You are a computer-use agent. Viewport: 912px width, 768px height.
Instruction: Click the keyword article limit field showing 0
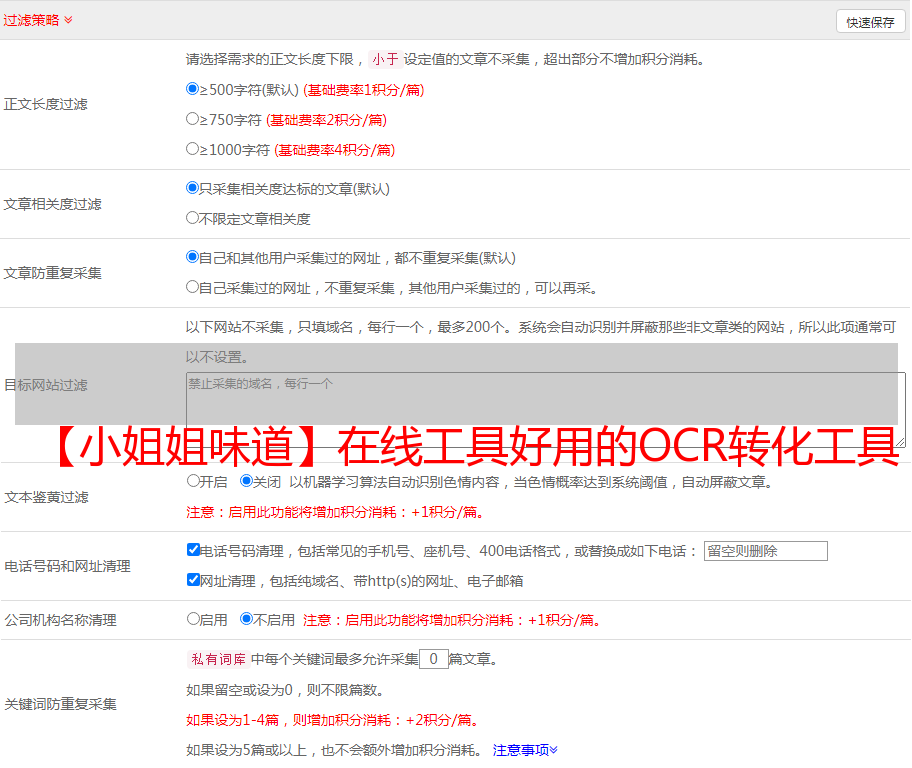point(434,659)
